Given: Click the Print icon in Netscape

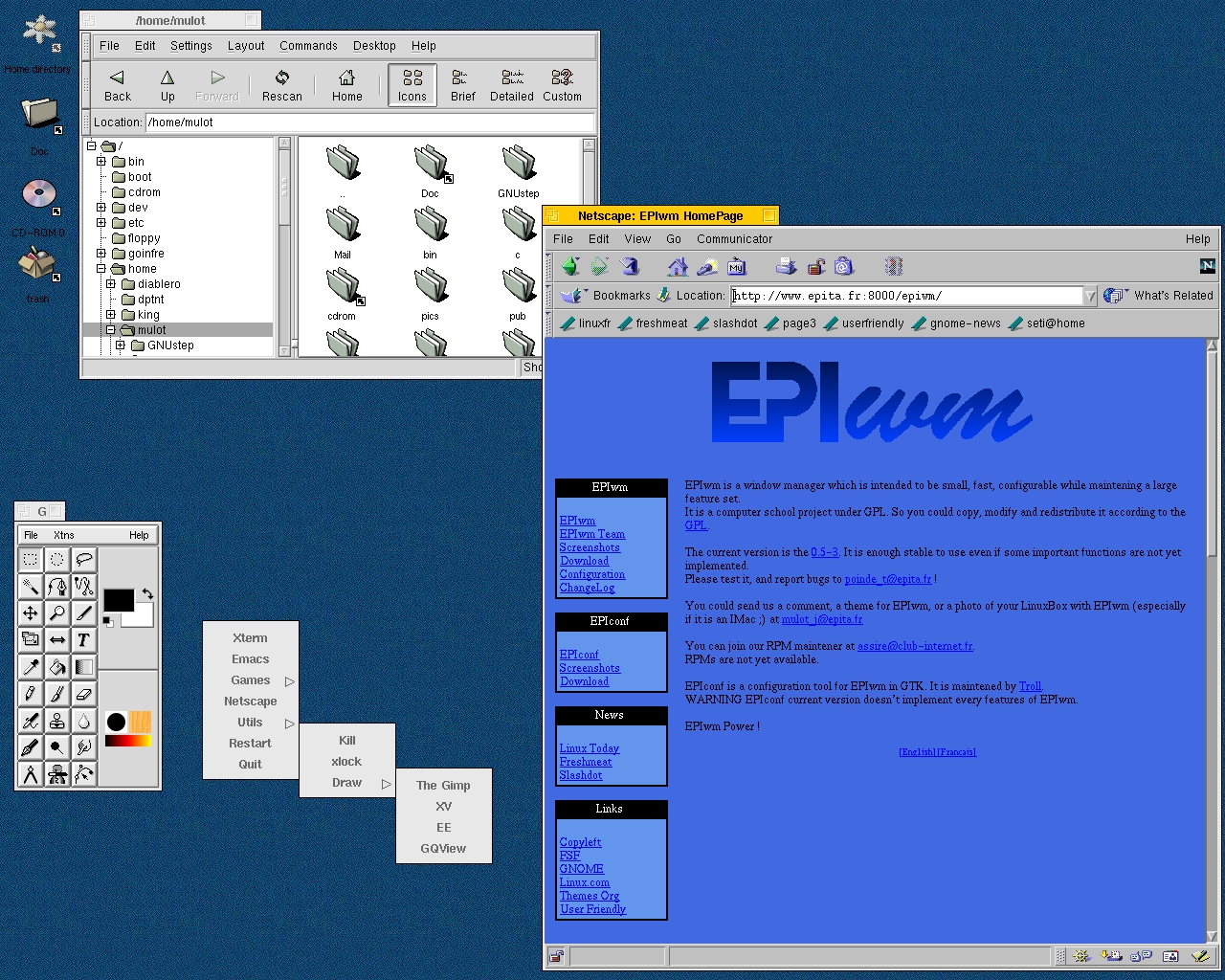Looking at the screenshot, I should [x=786, y=267].
